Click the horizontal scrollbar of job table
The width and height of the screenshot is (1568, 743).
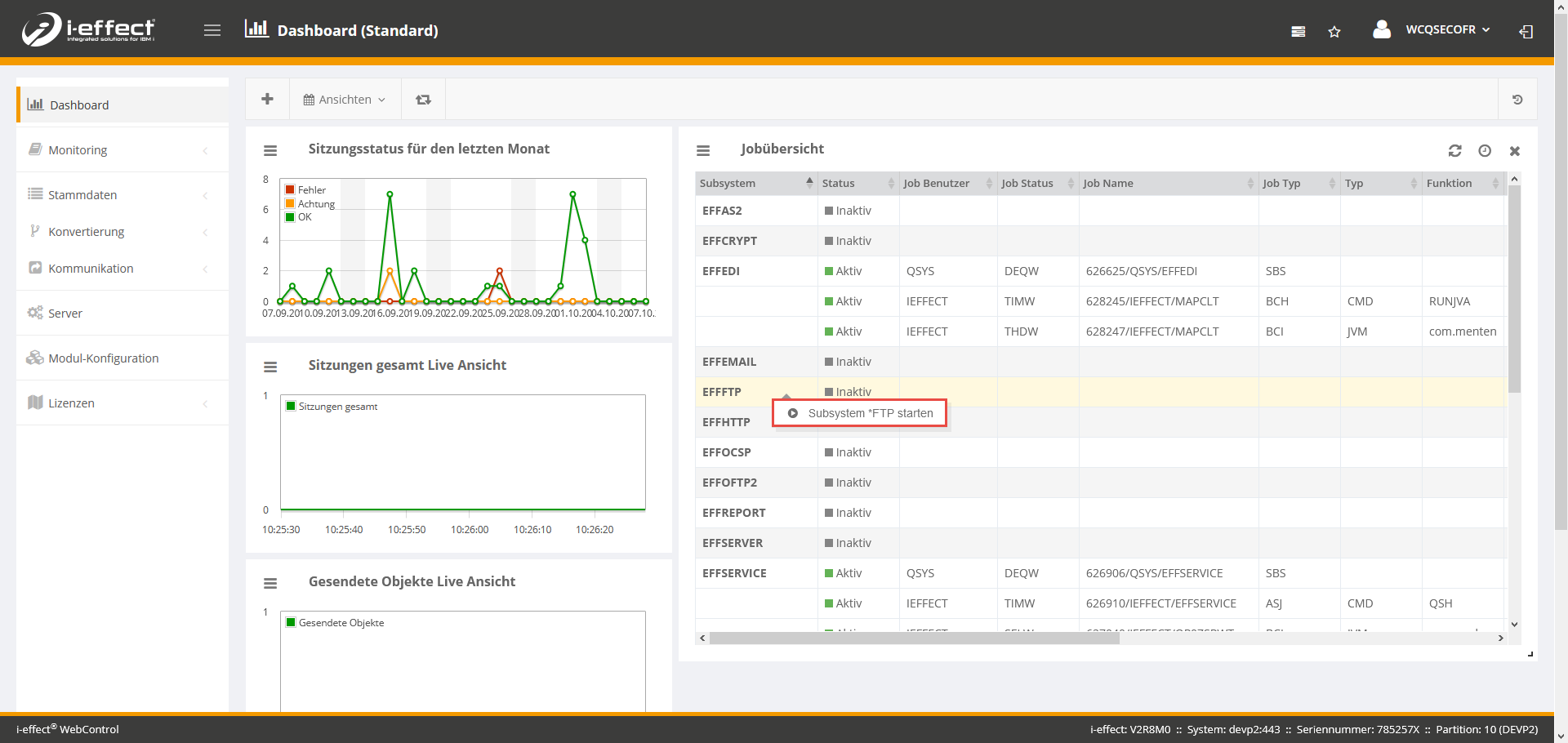coord(914,638)
